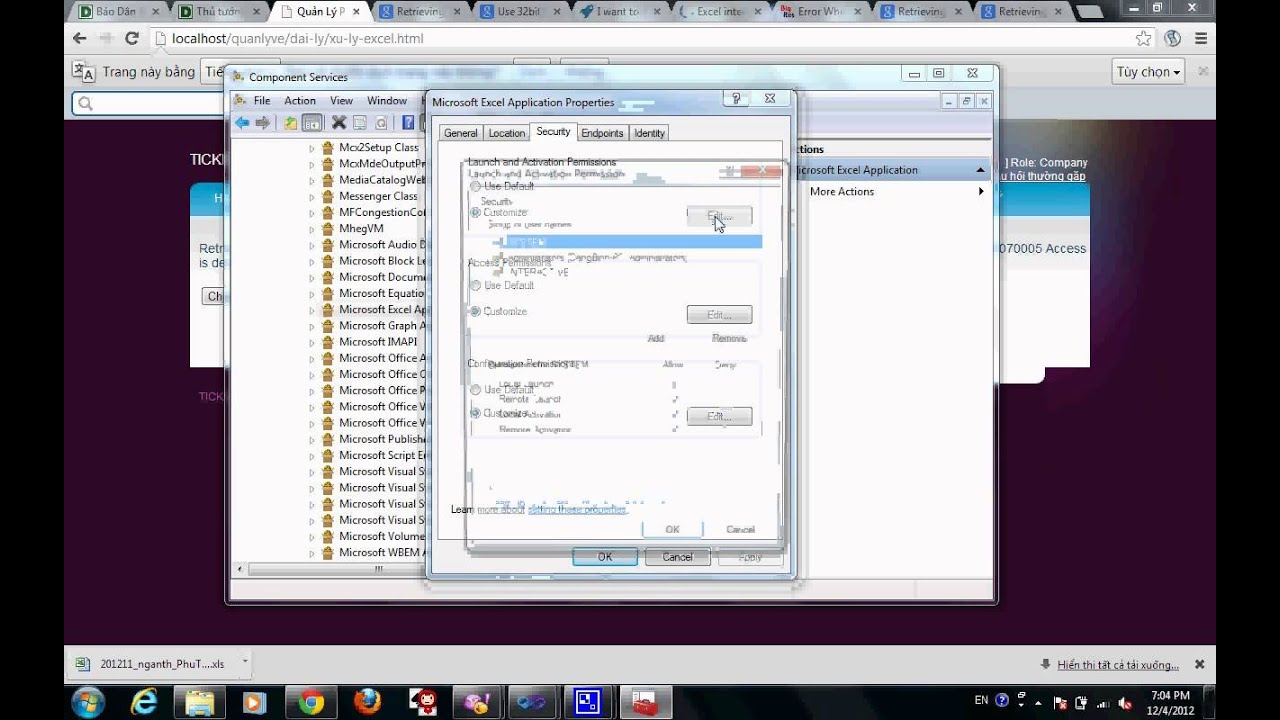Select Customize under Launch and Activation Permissions
The image size is (1280, 720).
click(x=475, y=212)
